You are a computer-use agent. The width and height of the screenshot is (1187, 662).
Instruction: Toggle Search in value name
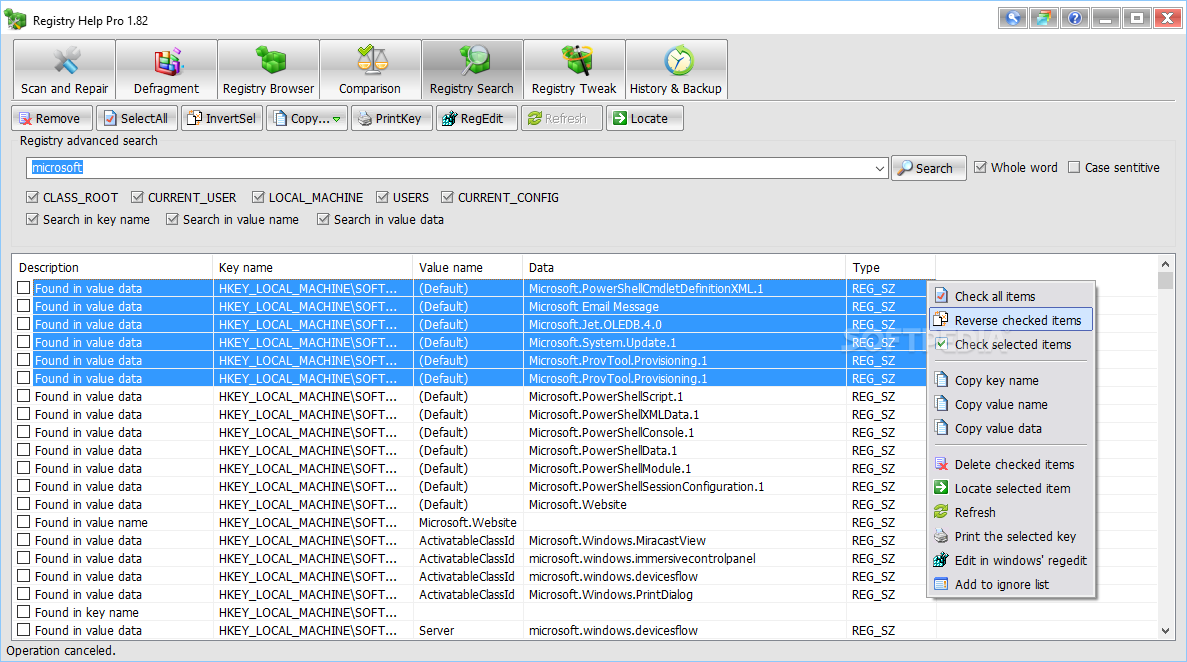[172, 220]
